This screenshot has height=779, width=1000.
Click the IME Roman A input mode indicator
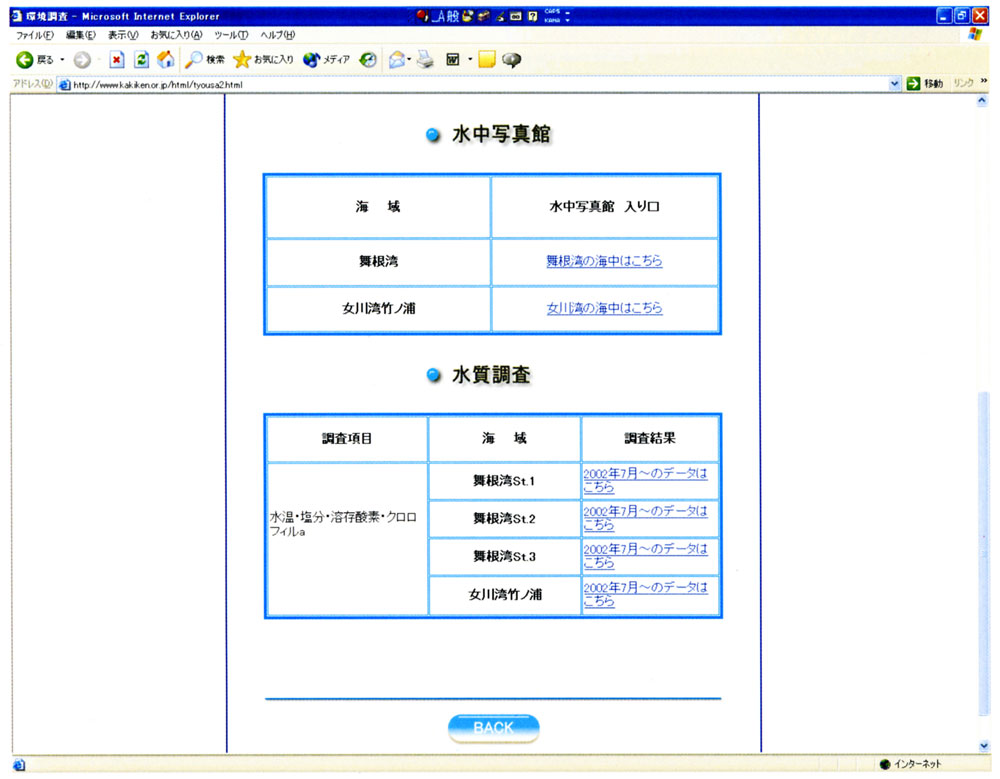pyautogui.click(x=439, y=17)
